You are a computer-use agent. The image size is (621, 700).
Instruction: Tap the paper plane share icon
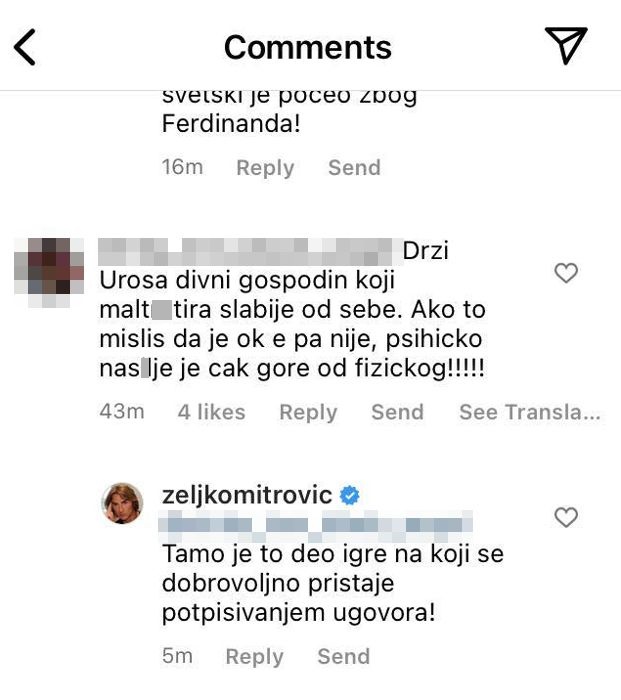click(x=566, y=45)
